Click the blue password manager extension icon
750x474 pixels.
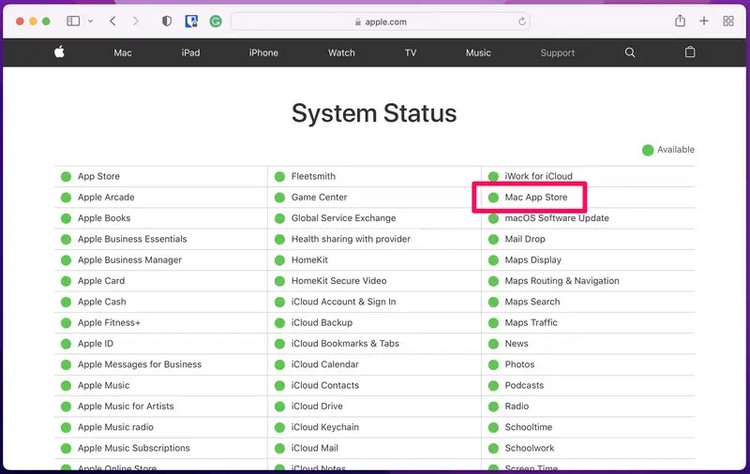(191, 21)
